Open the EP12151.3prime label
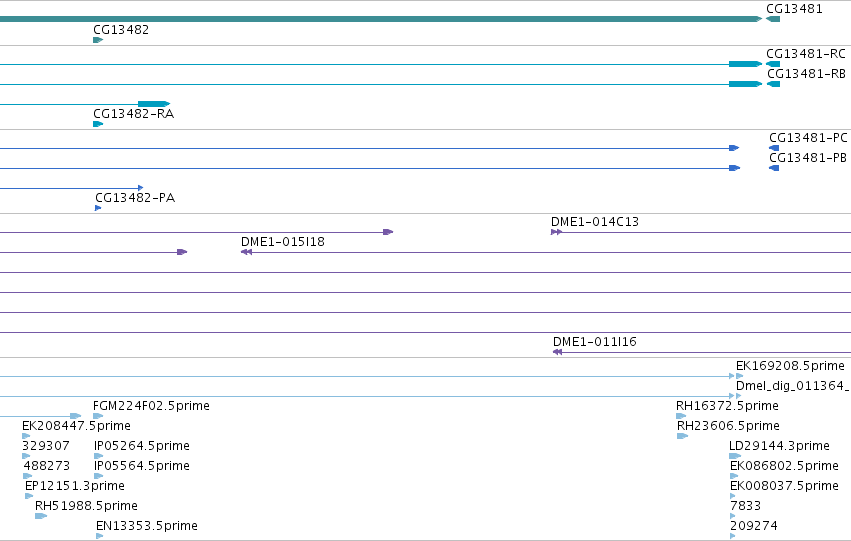This screenshot has width=851, height=541. pyautogui.click(x=75, y=486)
